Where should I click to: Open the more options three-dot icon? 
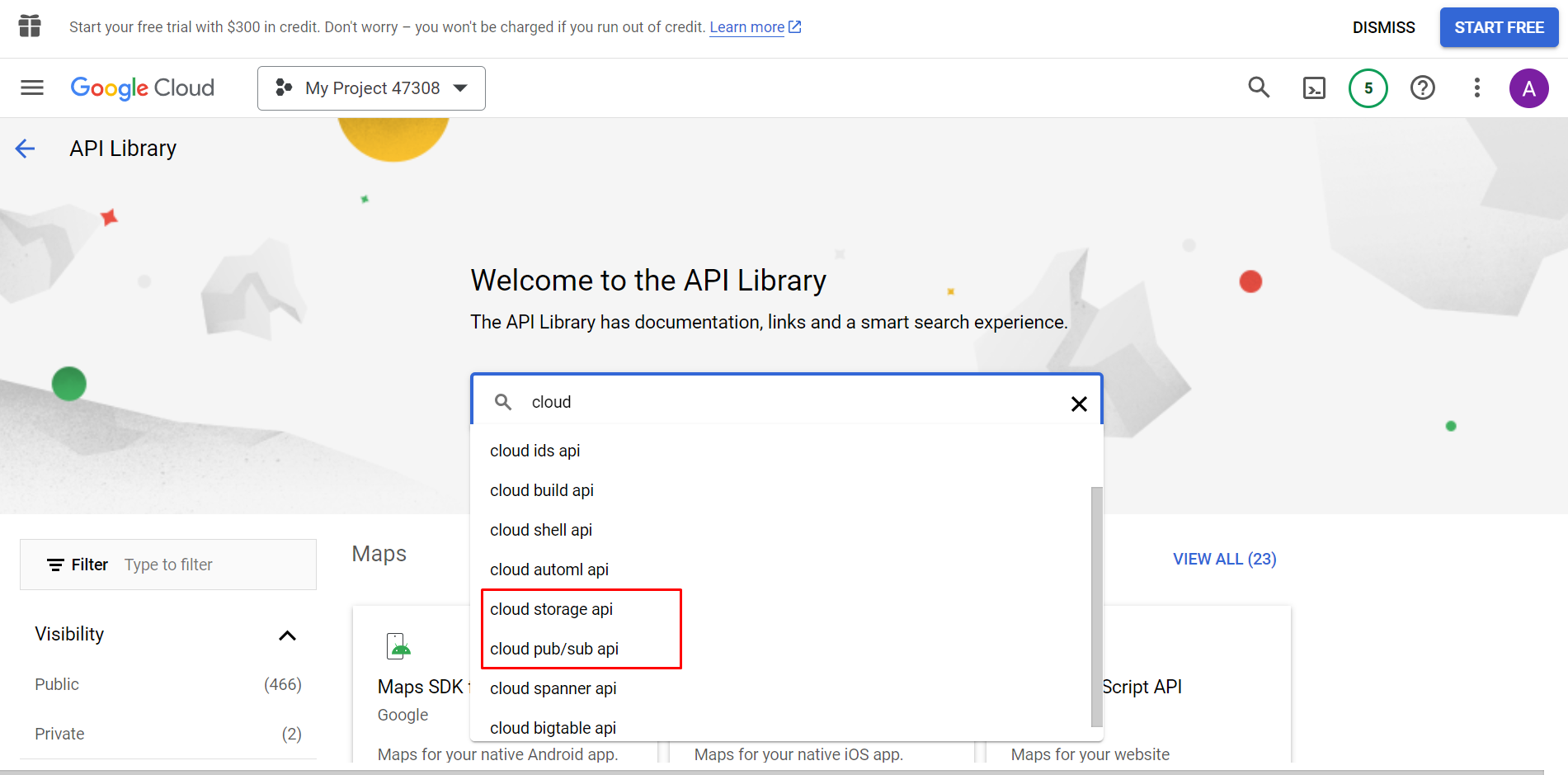1476,87
